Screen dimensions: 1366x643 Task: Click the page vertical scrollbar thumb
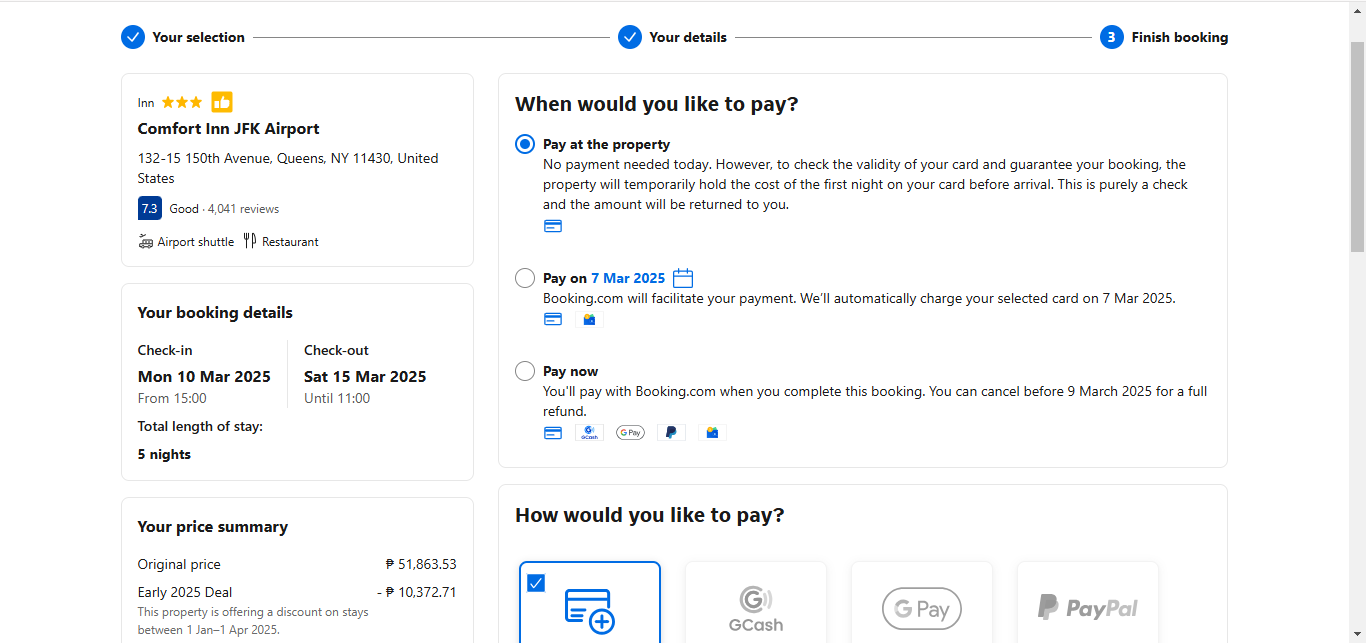pyautogui.click(x=1357, y=145)
